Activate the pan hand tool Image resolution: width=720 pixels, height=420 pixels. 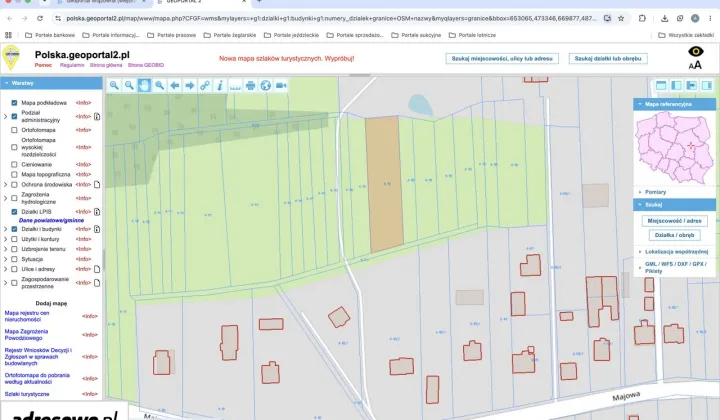pos(144,85)
